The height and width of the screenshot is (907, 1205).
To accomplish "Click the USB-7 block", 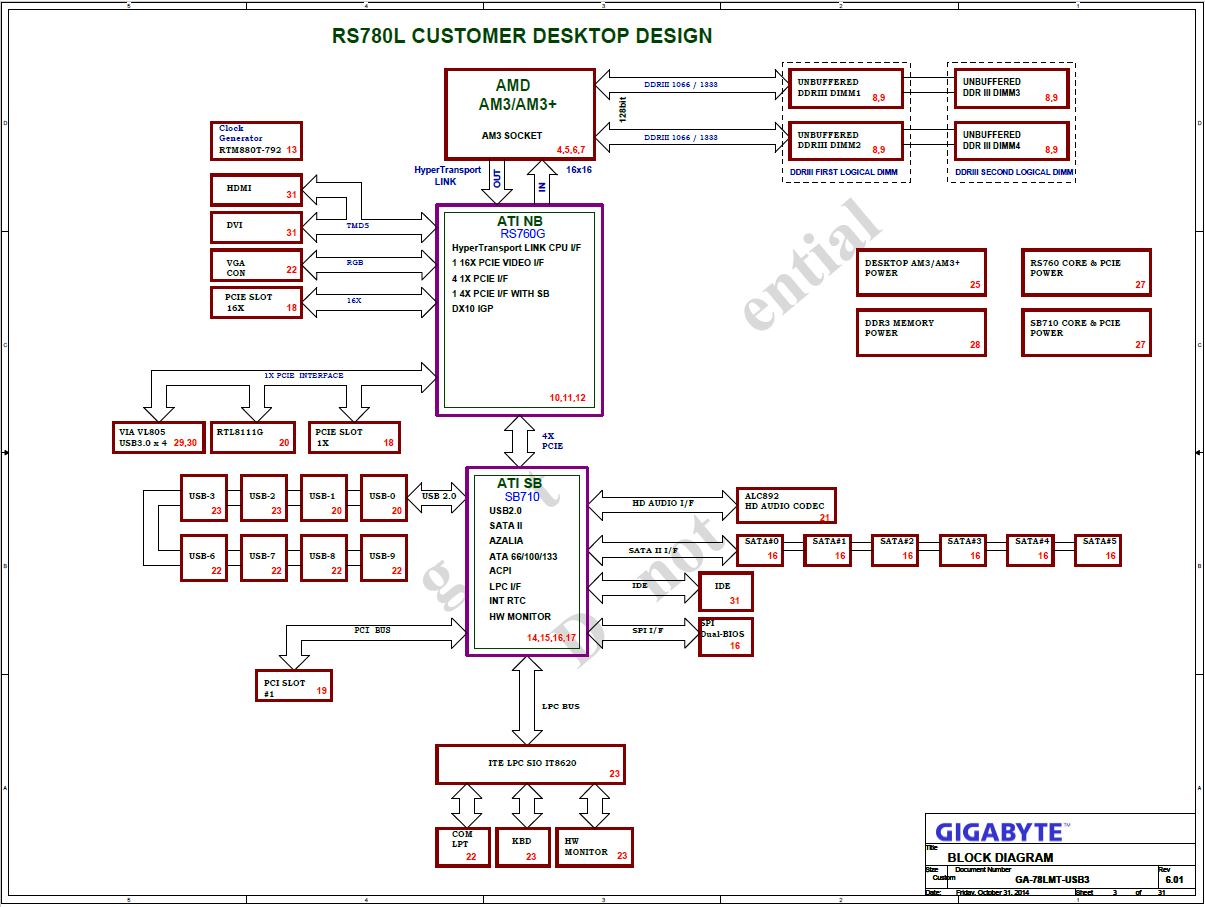I will (264, 558).
